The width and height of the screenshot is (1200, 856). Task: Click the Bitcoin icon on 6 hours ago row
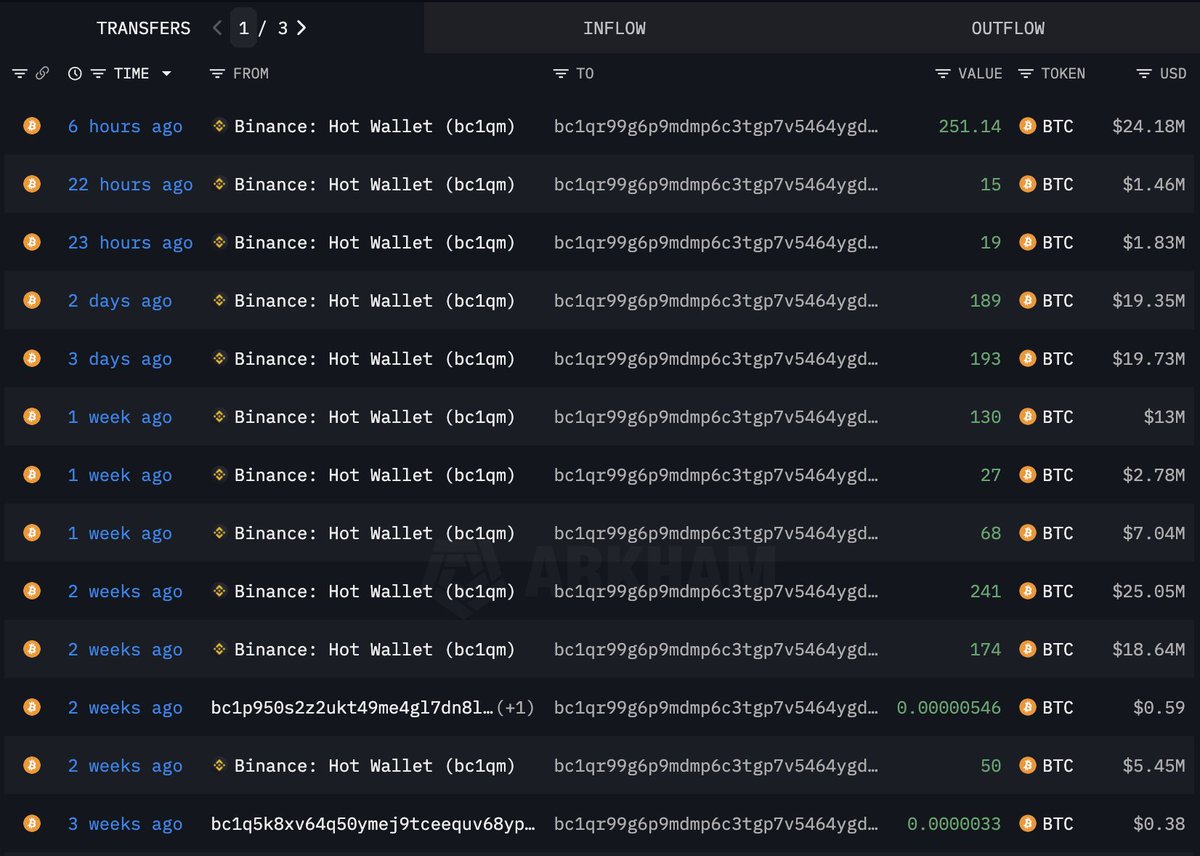point(32,126)
